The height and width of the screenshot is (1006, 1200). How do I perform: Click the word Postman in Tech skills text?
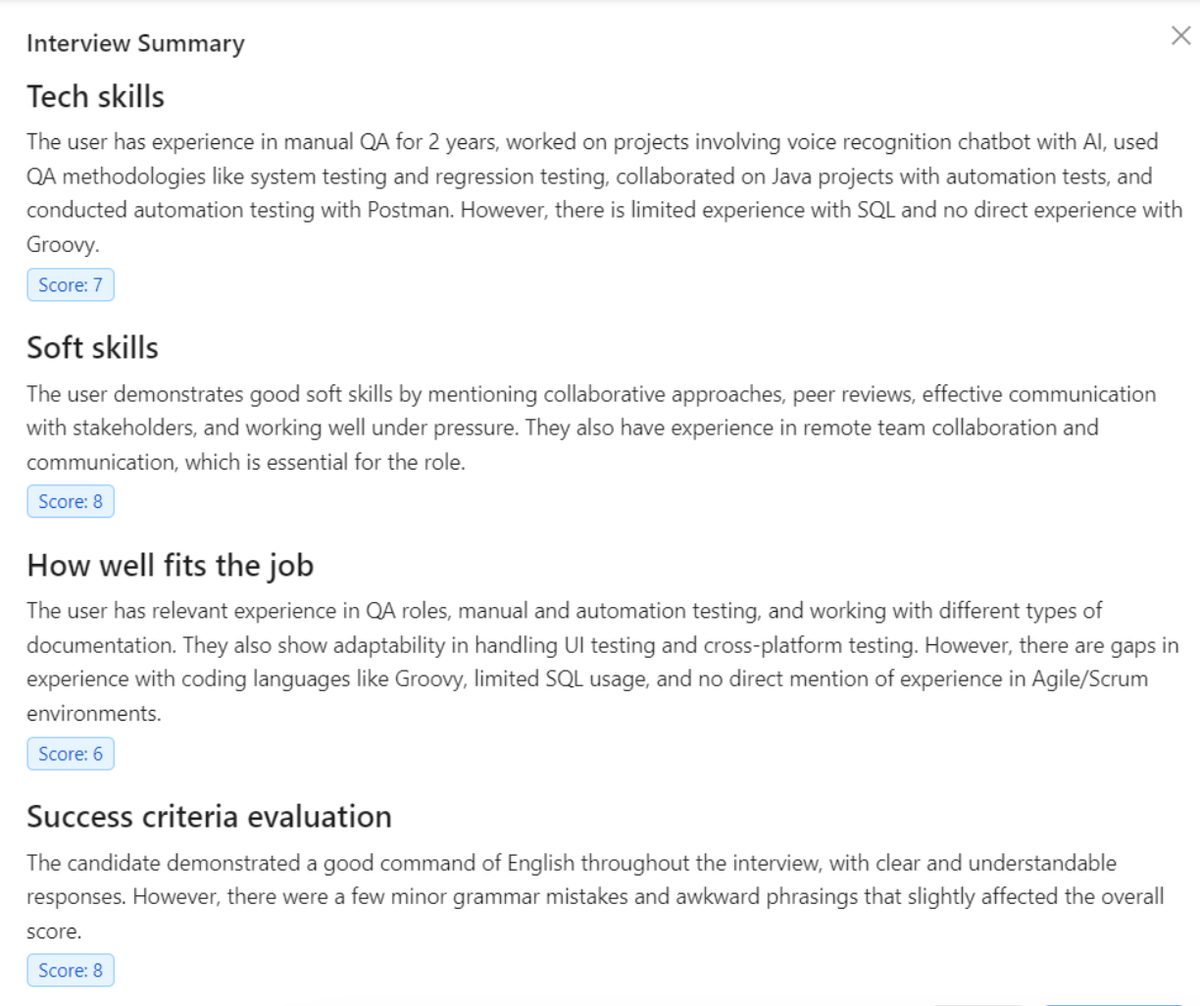pyautogui.click(x=417, y=211)
